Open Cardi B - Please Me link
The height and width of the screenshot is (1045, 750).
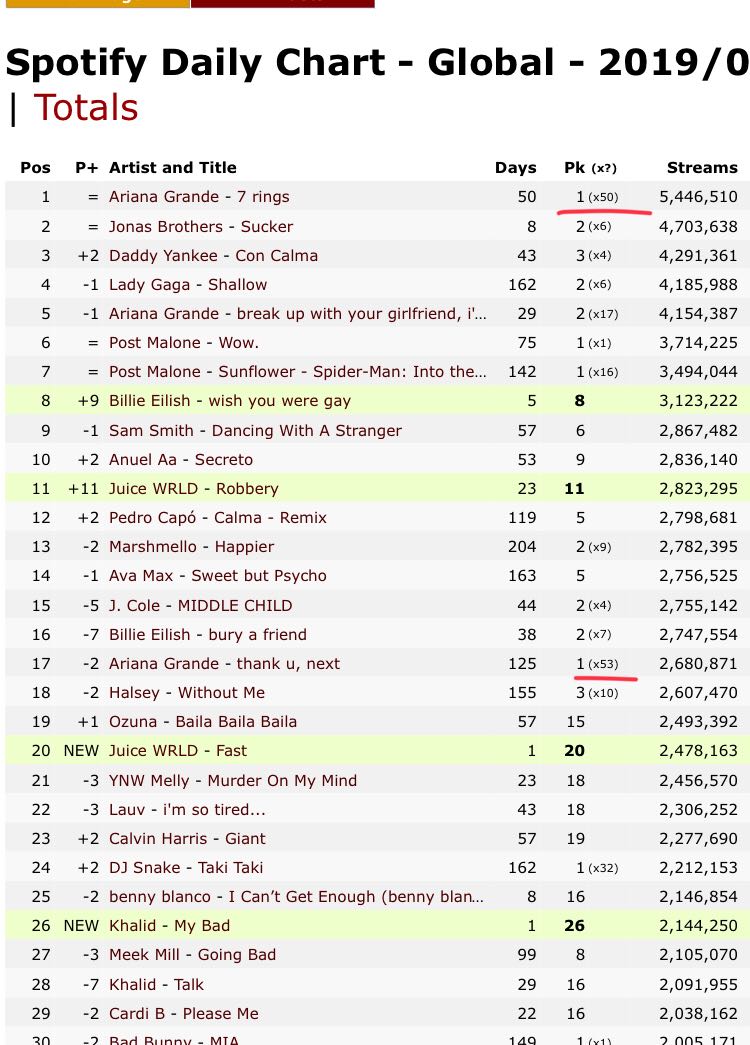[x=184, y=1014]
